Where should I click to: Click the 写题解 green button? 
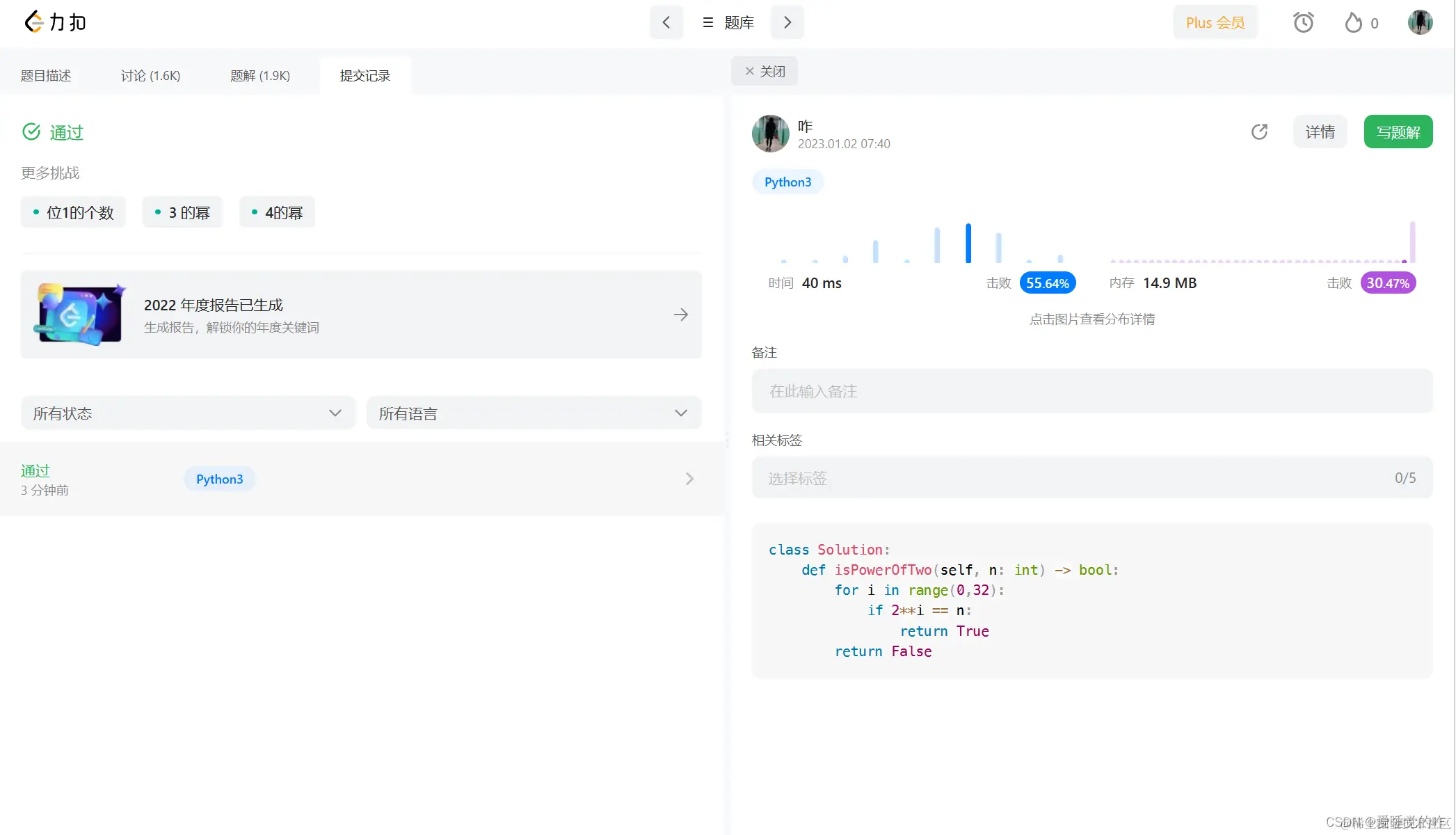(1398, 132)
